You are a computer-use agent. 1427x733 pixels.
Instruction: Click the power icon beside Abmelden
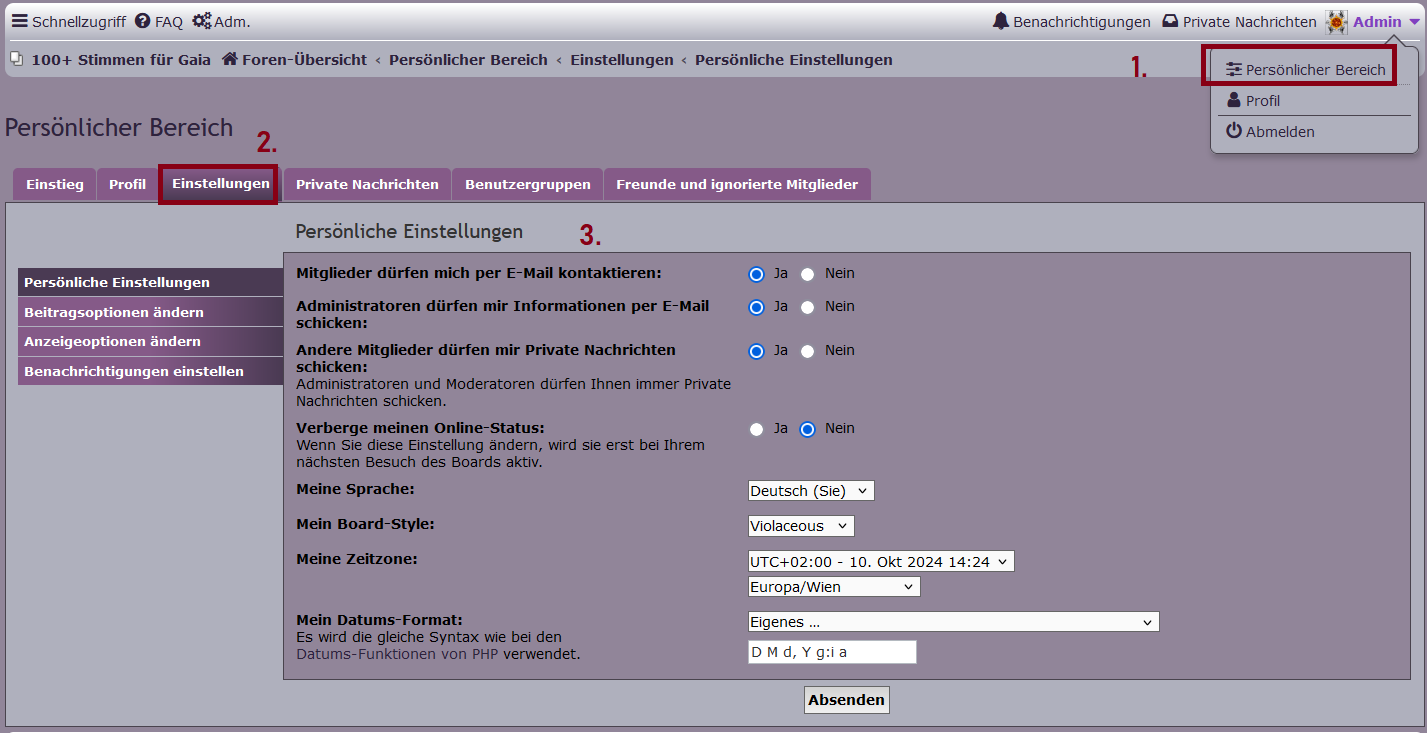[x=1234, y=131]
